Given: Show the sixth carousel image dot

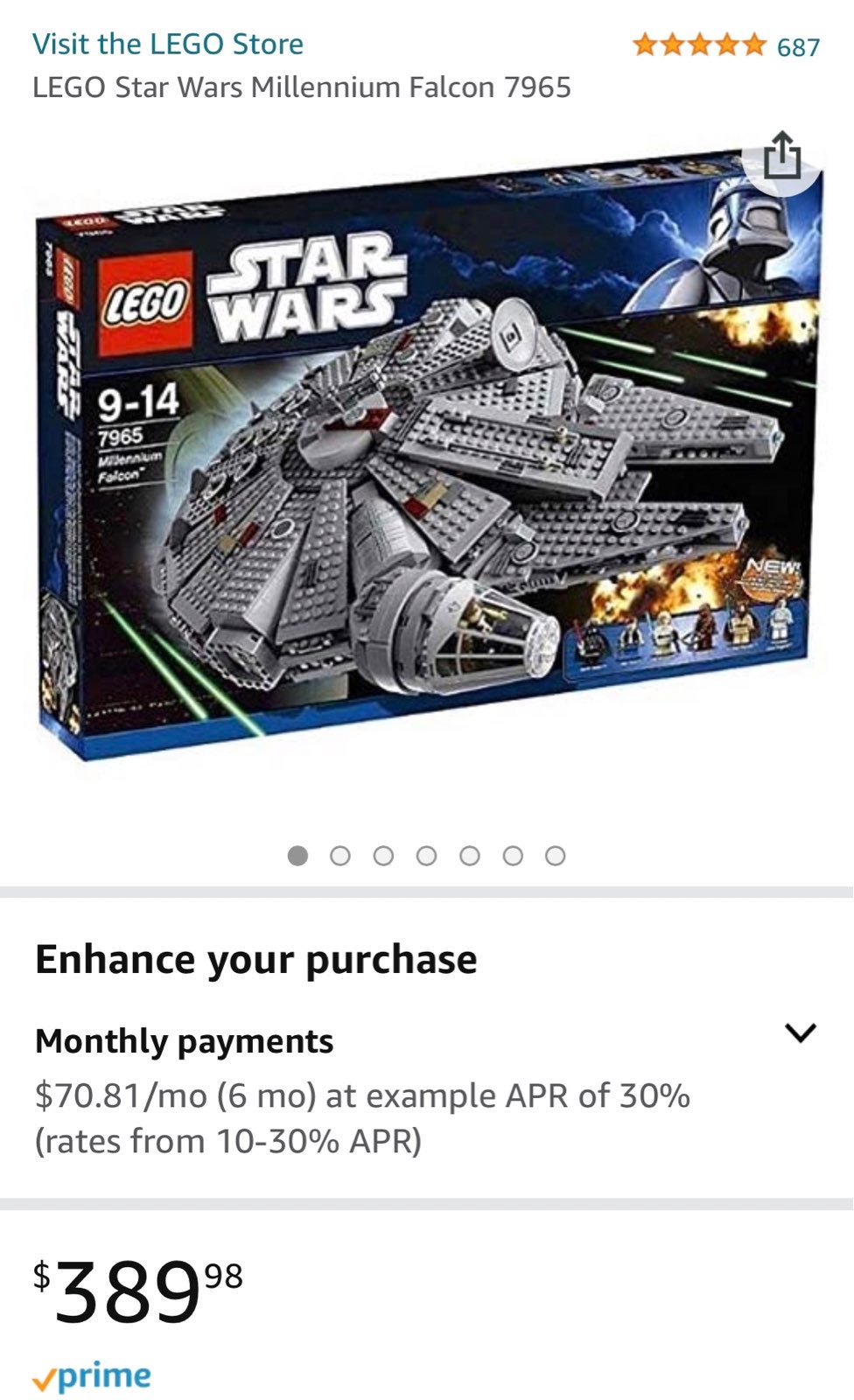Looking at the screenshot, I should [513, 855].
